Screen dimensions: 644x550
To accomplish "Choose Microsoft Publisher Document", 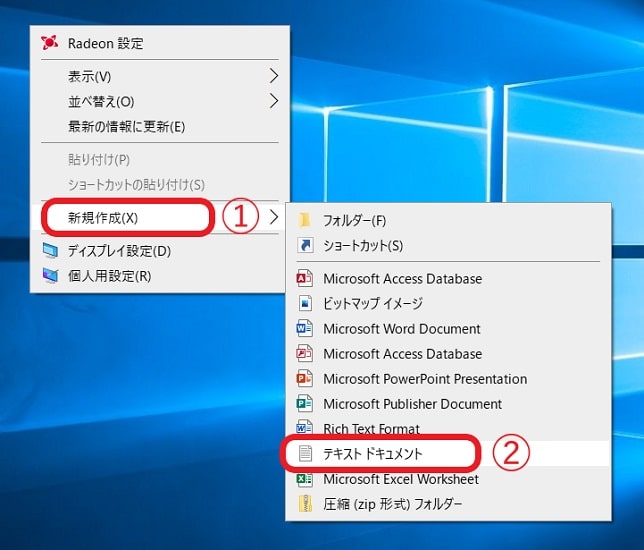I will point(448,404).
